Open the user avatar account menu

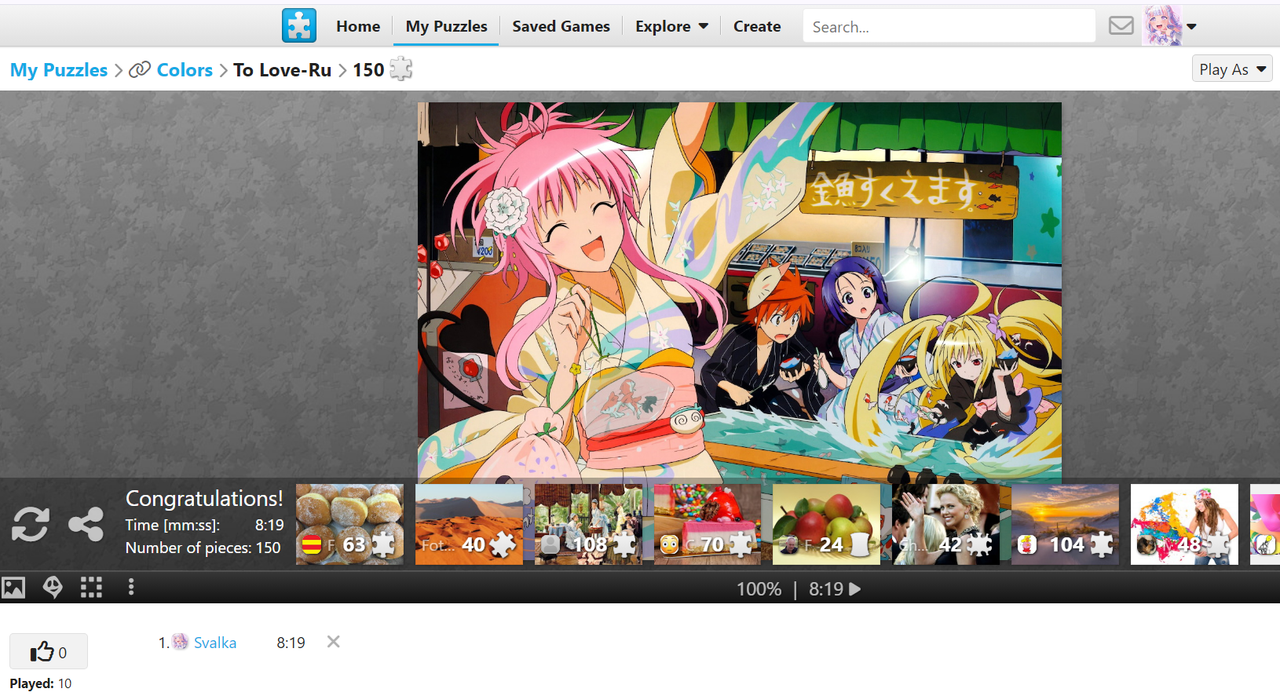[x=1170, y=26]
